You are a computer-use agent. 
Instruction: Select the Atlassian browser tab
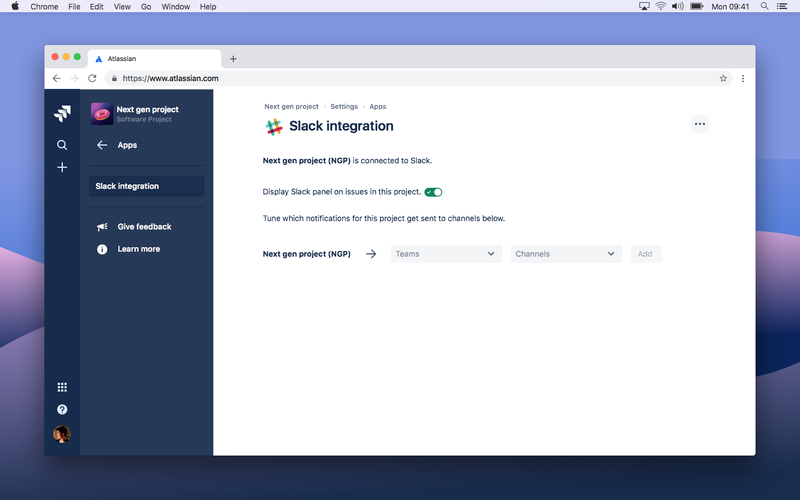pos(155,59)
